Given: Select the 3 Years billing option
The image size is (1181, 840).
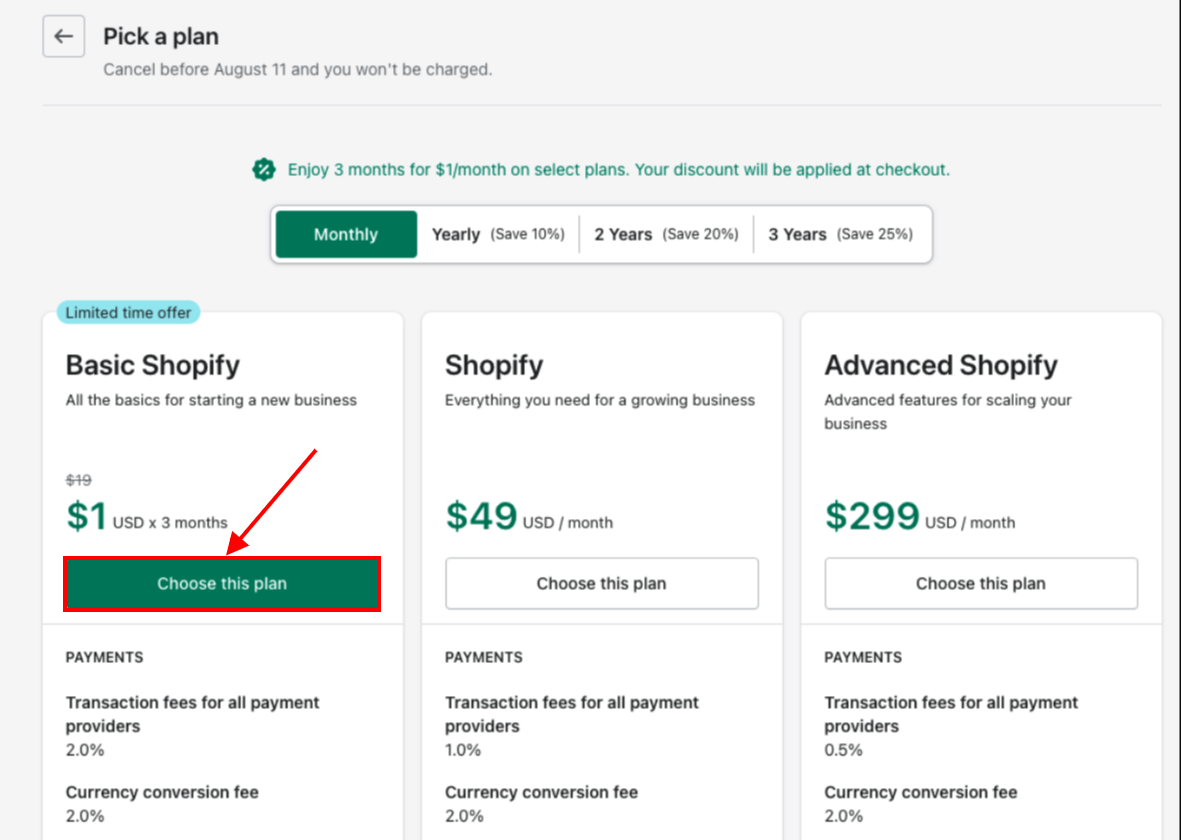Looking at the screenshot, I should coord(841,234).
